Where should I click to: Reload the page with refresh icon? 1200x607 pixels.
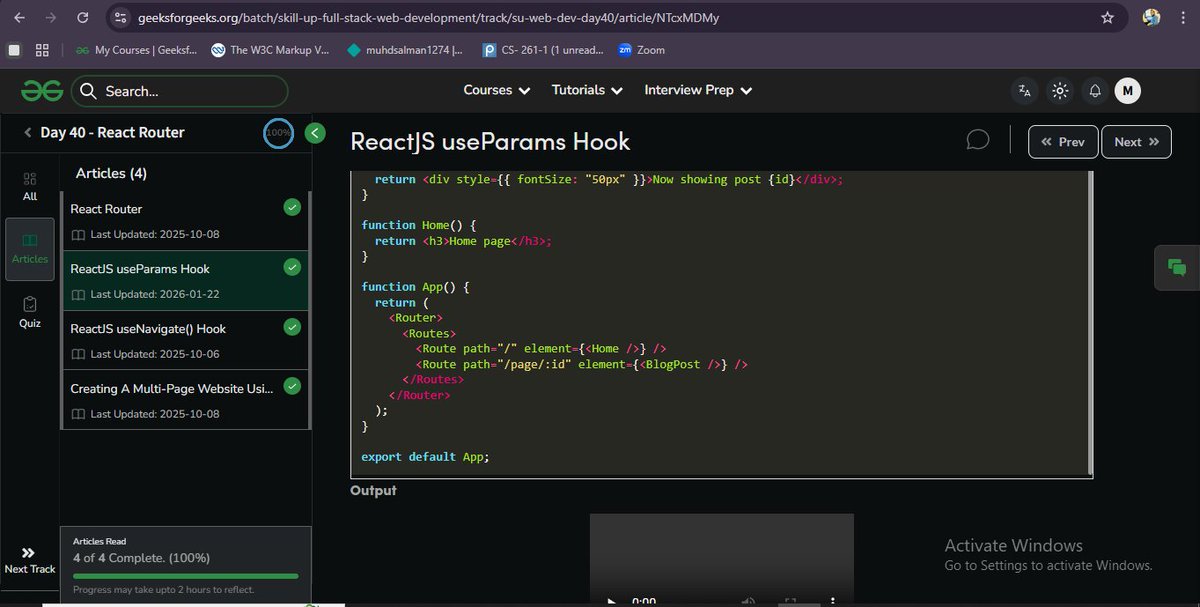(82, 17)
